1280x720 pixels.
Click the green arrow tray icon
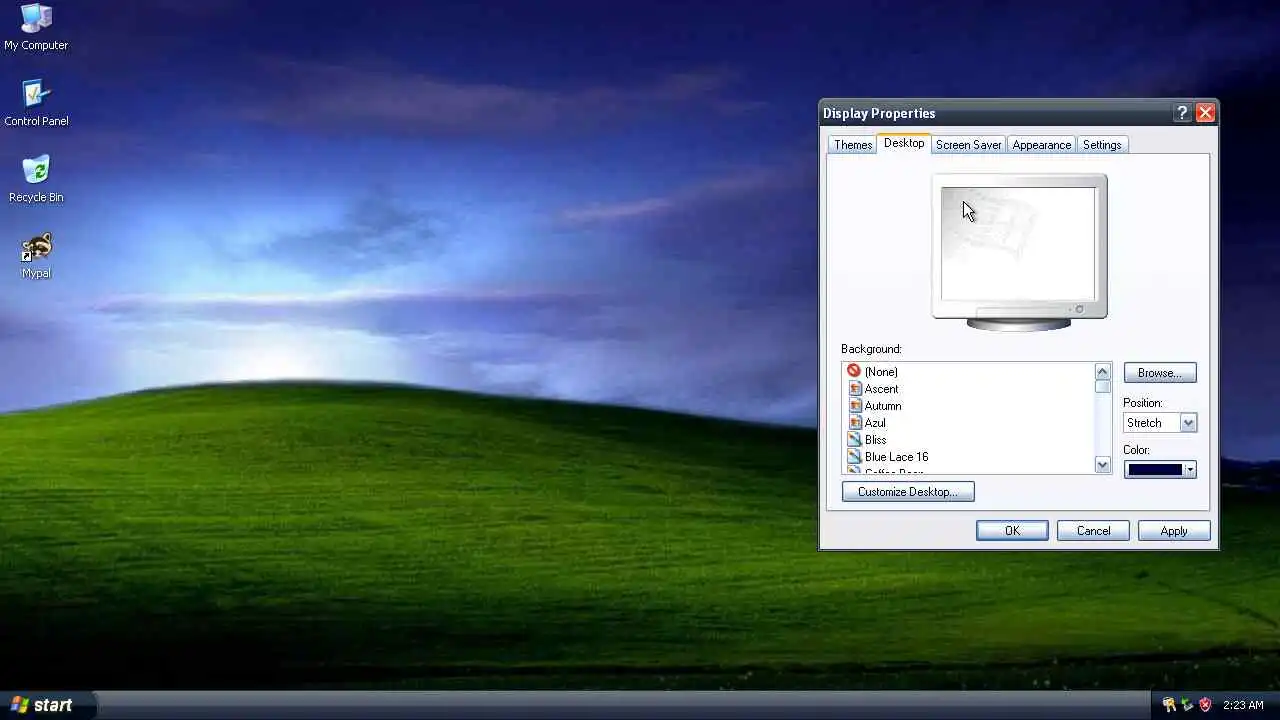click(x=1187, y=705)
